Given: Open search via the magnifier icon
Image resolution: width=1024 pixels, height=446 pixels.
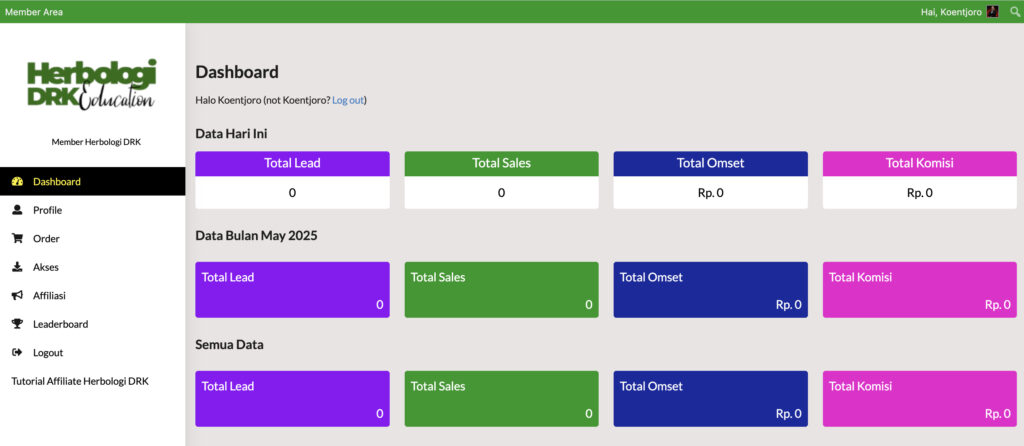Looking at the screenshot, I should pyautogui.click(x=1014, y=11).
